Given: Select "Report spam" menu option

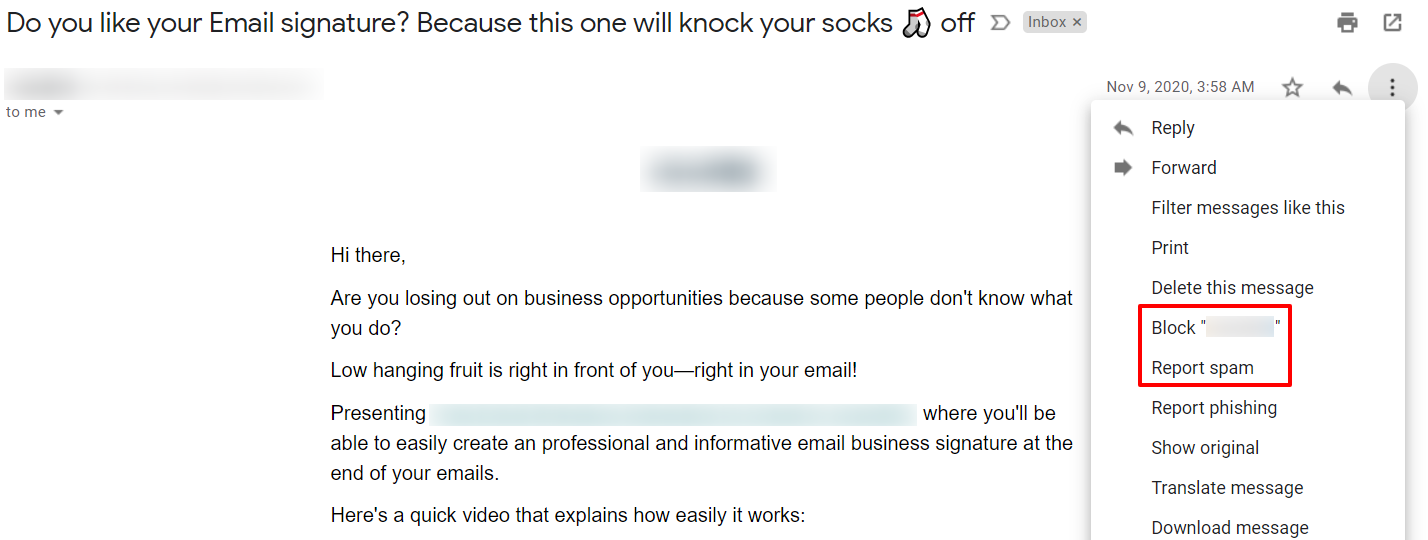Looking at the screenshot, I should (1202, 368).
